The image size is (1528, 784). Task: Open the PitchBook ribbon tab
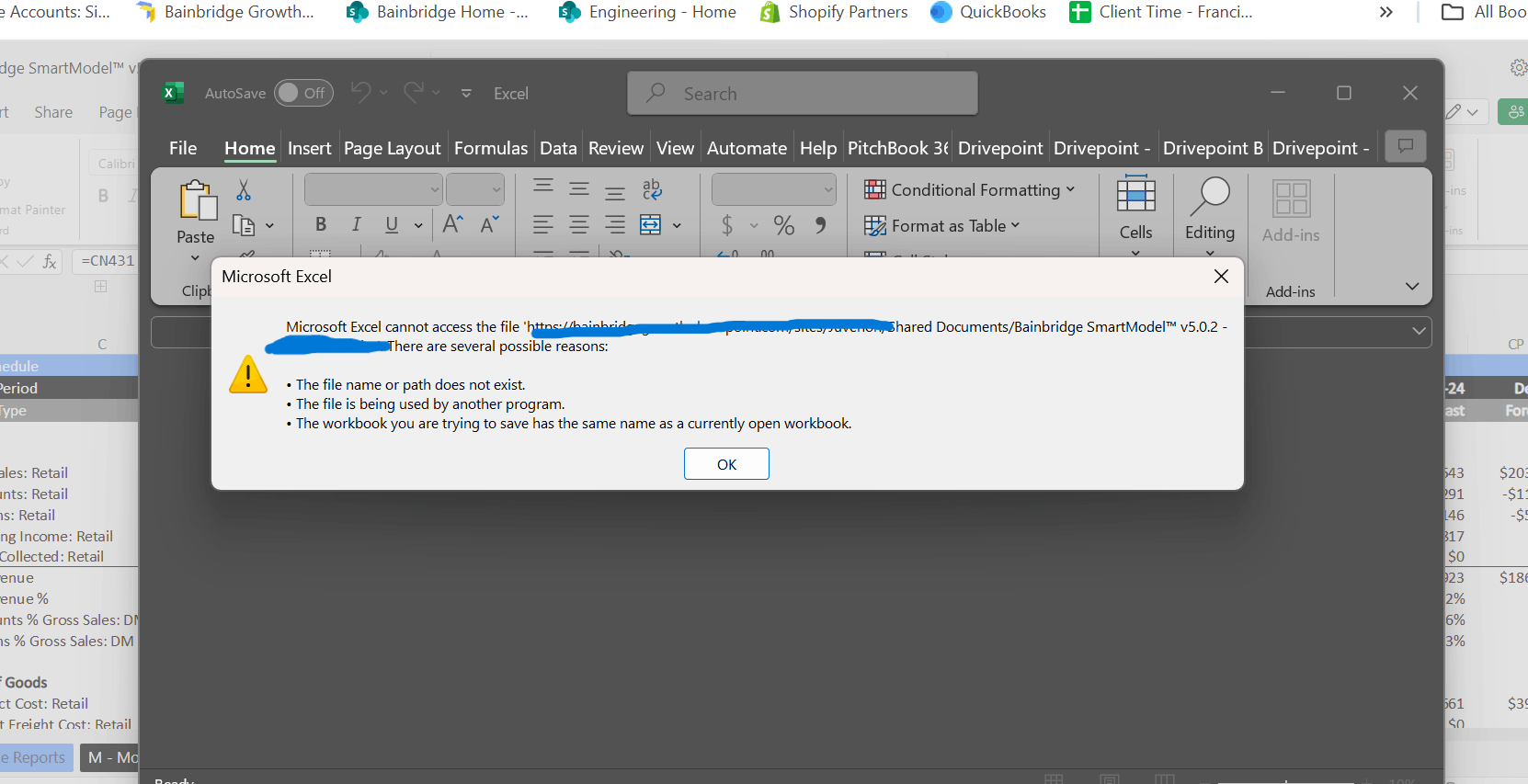[897, 148]
